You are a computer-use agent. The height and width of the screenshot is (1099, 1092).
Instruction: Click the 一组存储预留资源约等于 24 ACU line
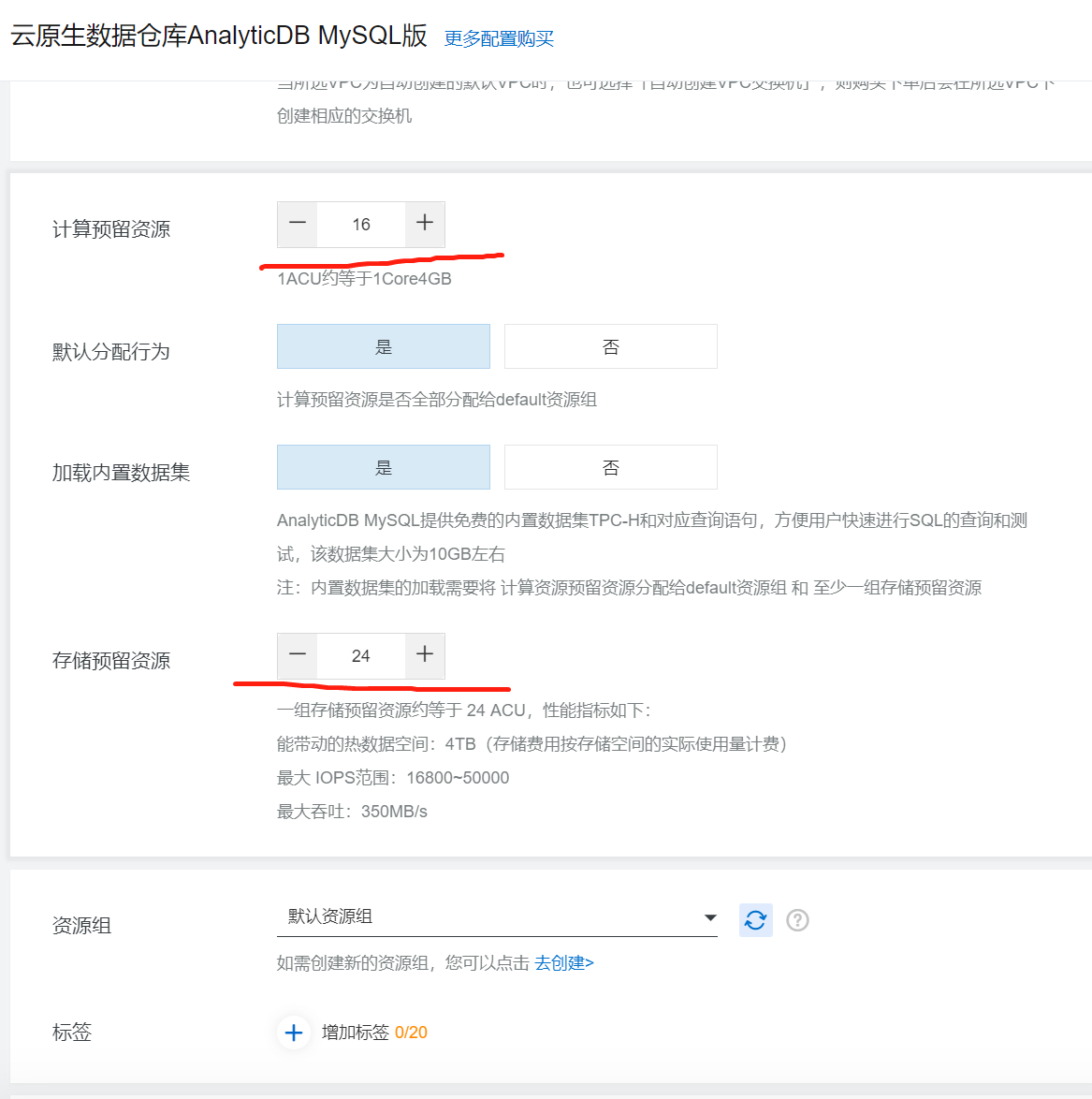click(464, 711)
